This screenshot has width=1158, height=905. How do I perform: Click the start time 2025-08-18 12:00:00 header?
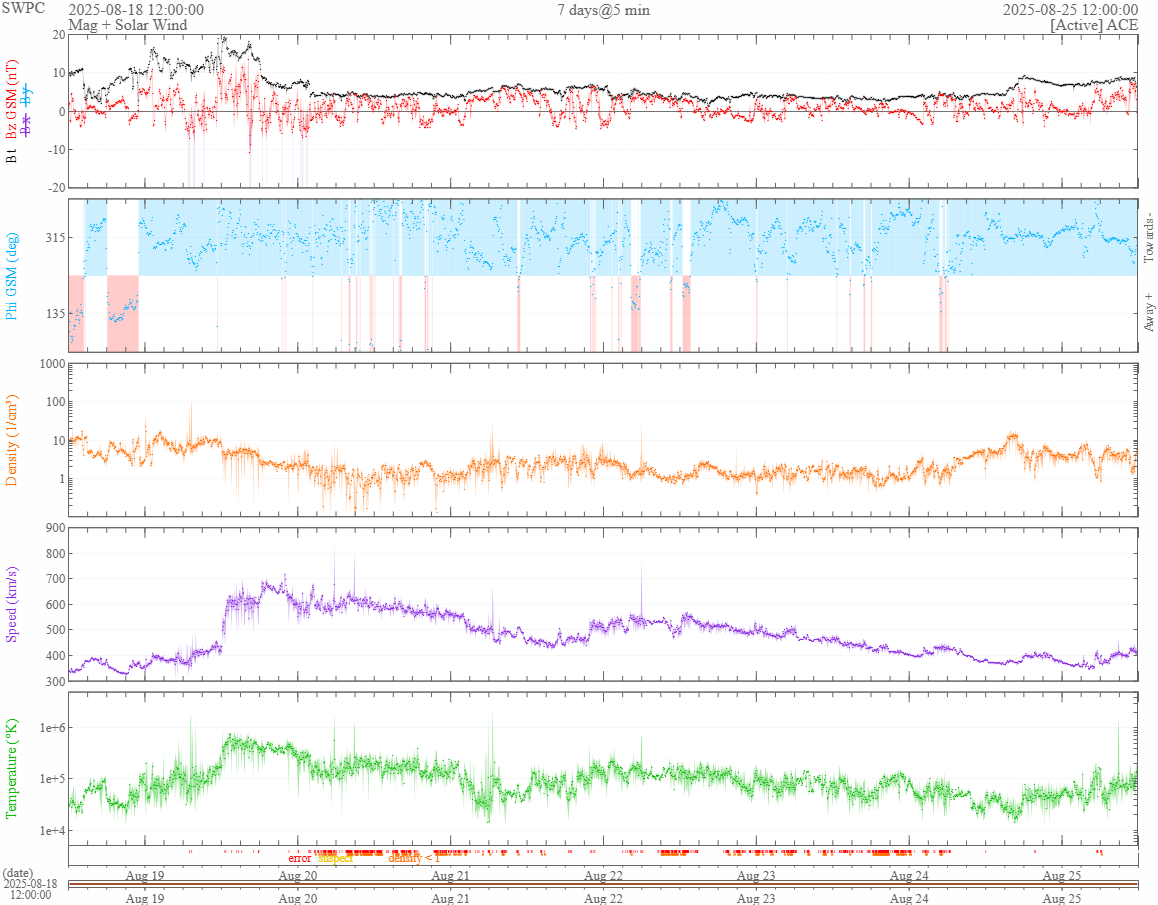pyautogui.click(x=136, y=10)
